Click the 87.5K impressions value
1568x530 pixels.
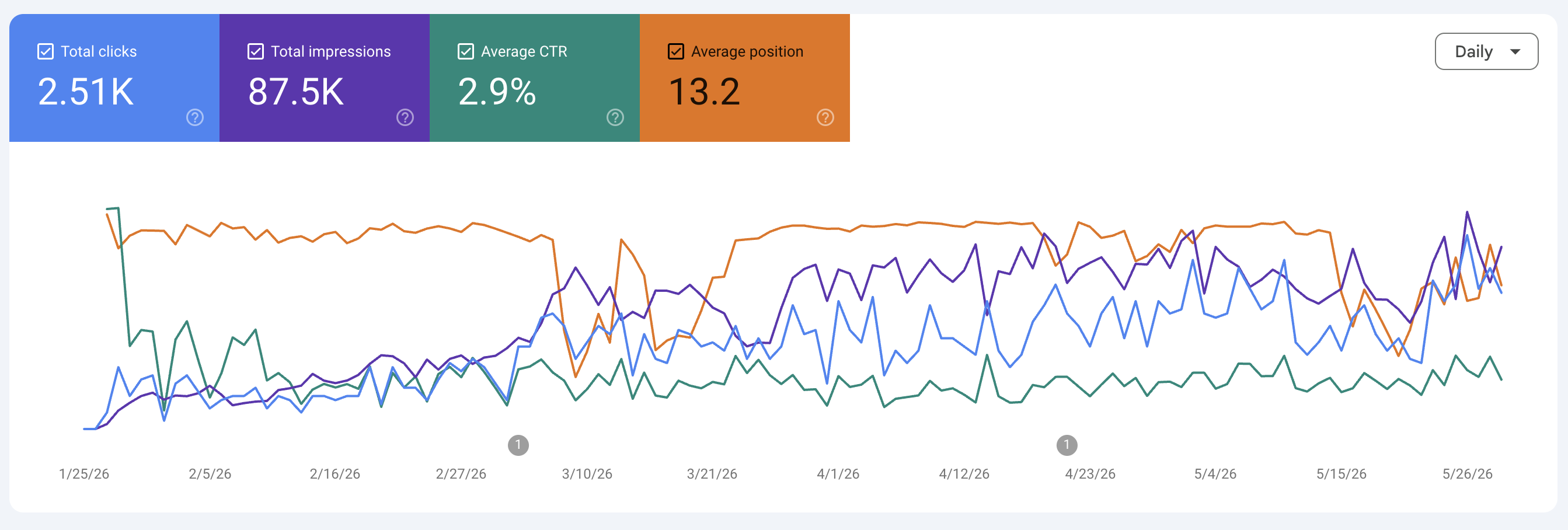(x=296, y=92)
